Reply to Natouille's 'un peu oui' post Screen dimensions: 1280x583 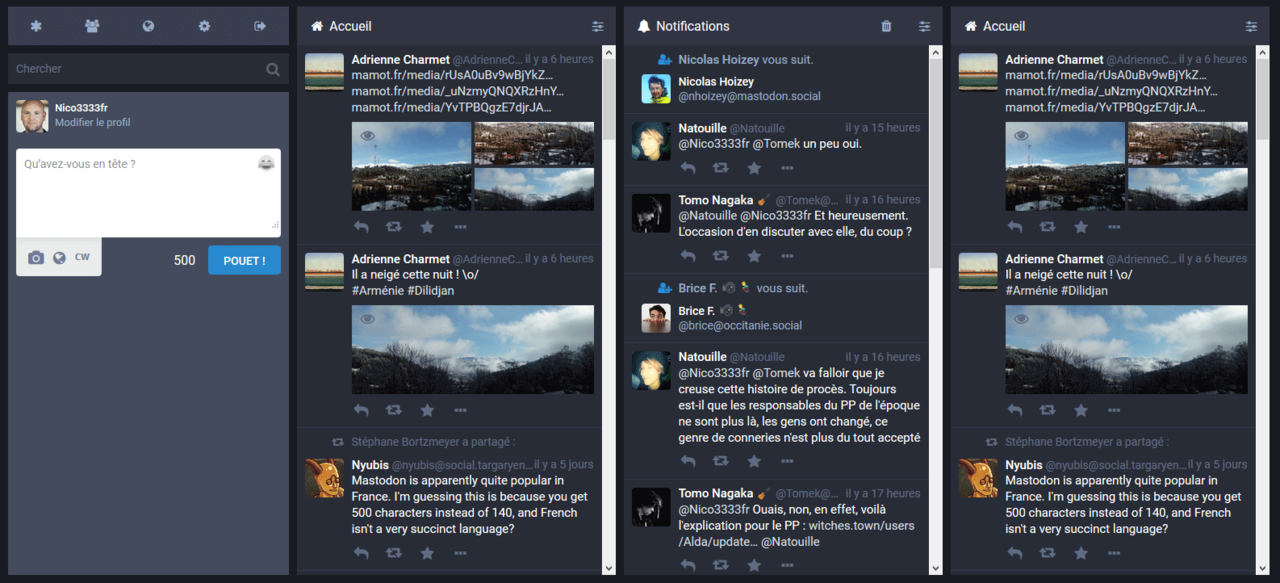[x=687, y=168]
